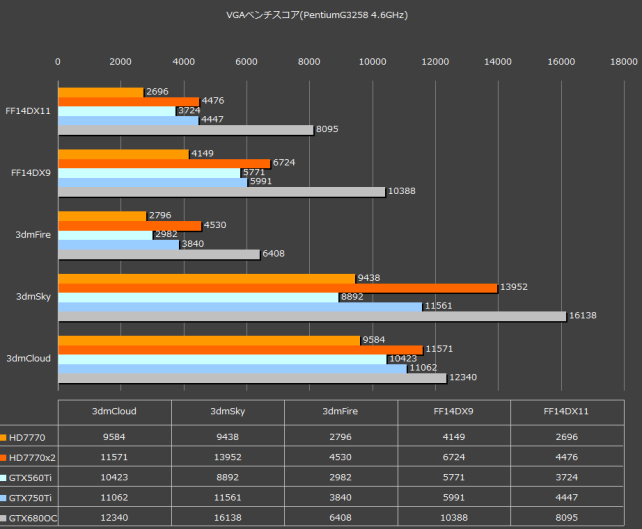Click table cell 3840 in GTX750Ti row
The height and width of the screenshot is (529, 642).
340,498
